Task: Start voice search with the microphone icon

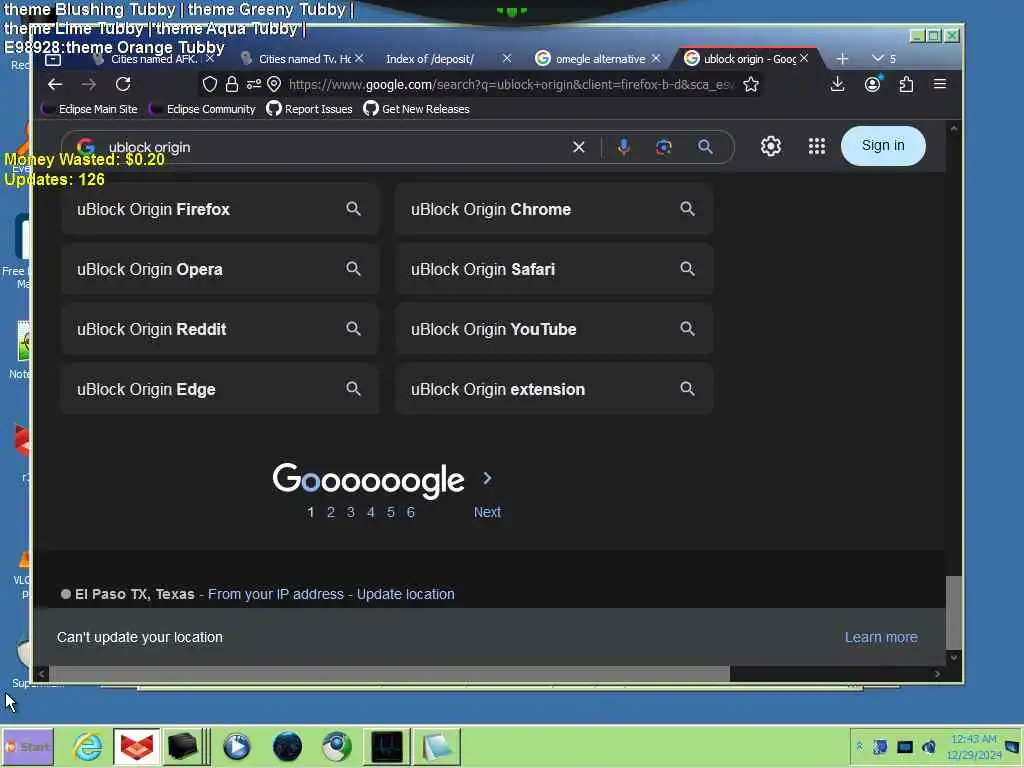Action: tap(624, 147)
